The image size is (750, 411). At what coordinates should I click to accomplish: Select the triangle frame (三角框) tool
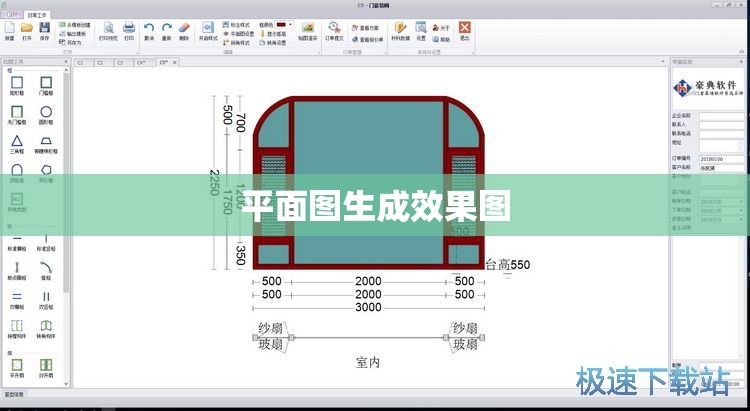(17, 144)
